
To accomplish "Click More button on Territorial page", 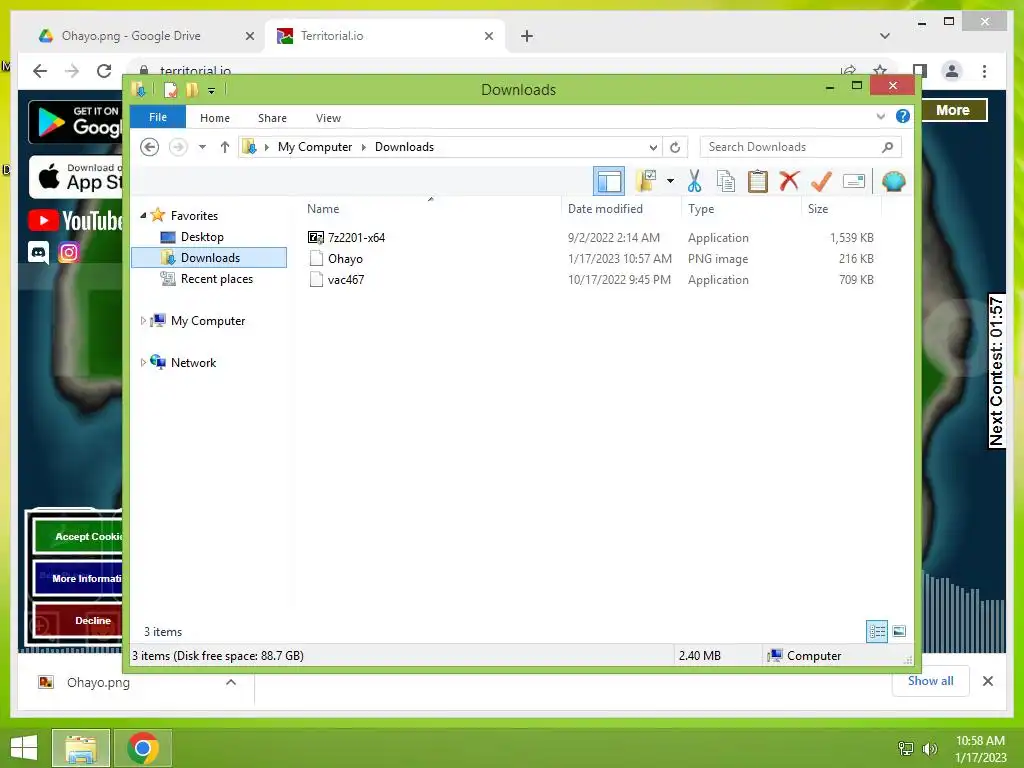I will pos(953,110).
